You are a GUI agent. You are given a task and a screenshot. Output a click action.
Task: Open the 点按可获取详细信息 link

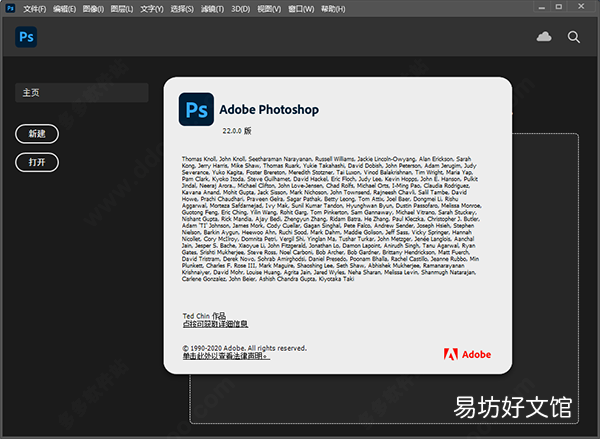point(215,324)
